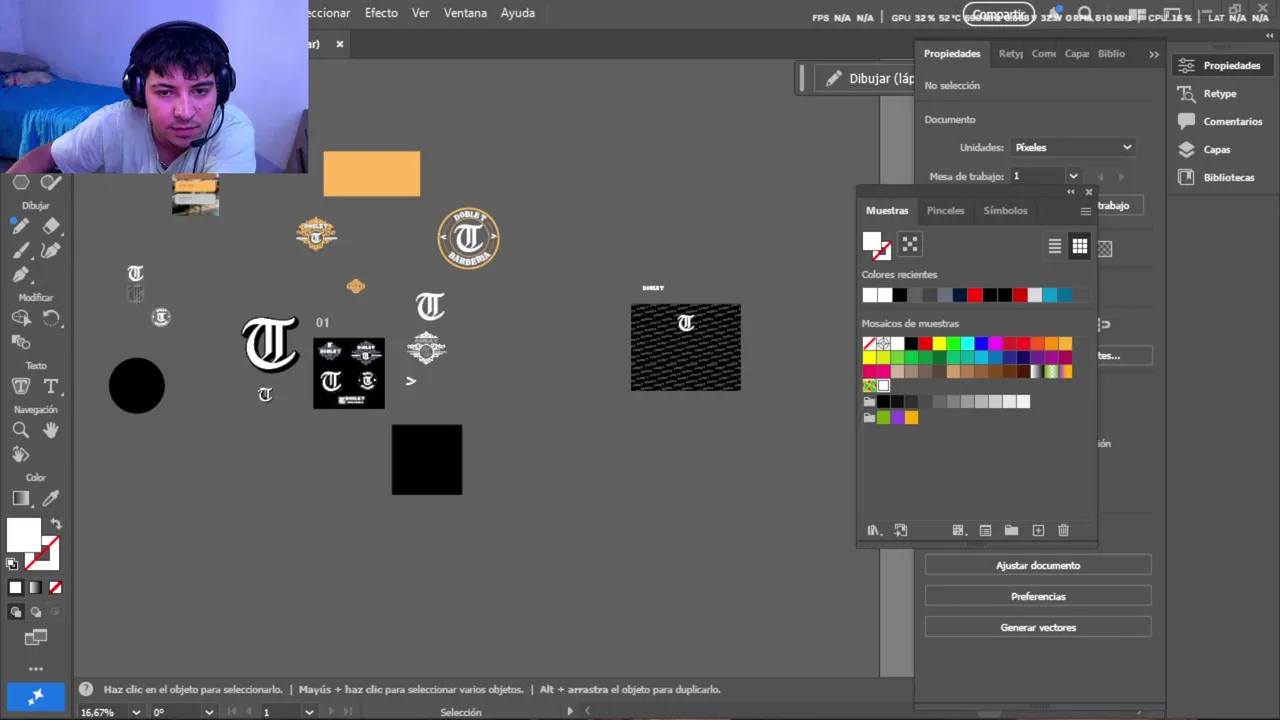Switch swatches to thumbnail grid view
Screen dimensions: 1280x720
pos(1079,246)
